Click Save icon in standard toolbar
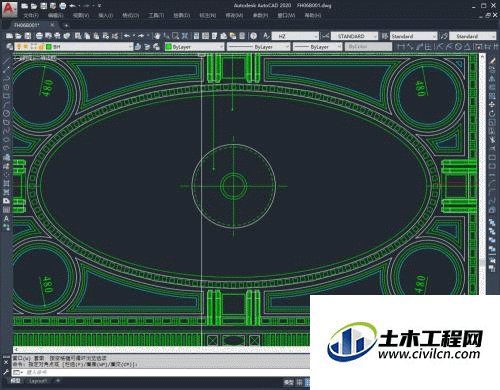The height and width of the screenshot is (390, 500). pos(28,36)
